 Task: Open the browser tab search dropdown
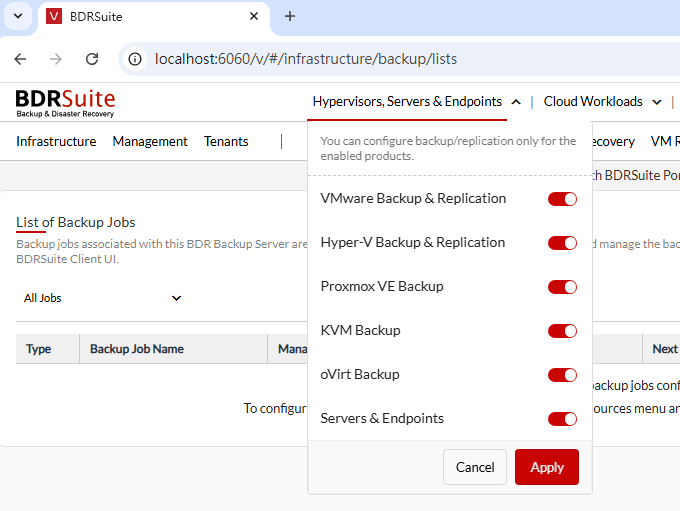[x=17, y=16]
